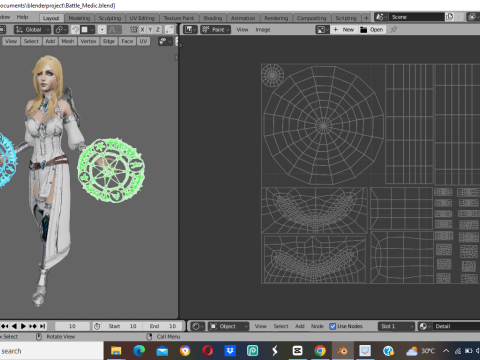This screenshot has width=480, height=360.
Task: Open the scene browse dropdown icon
Action: pyautogui.click(x=381, y=17)
